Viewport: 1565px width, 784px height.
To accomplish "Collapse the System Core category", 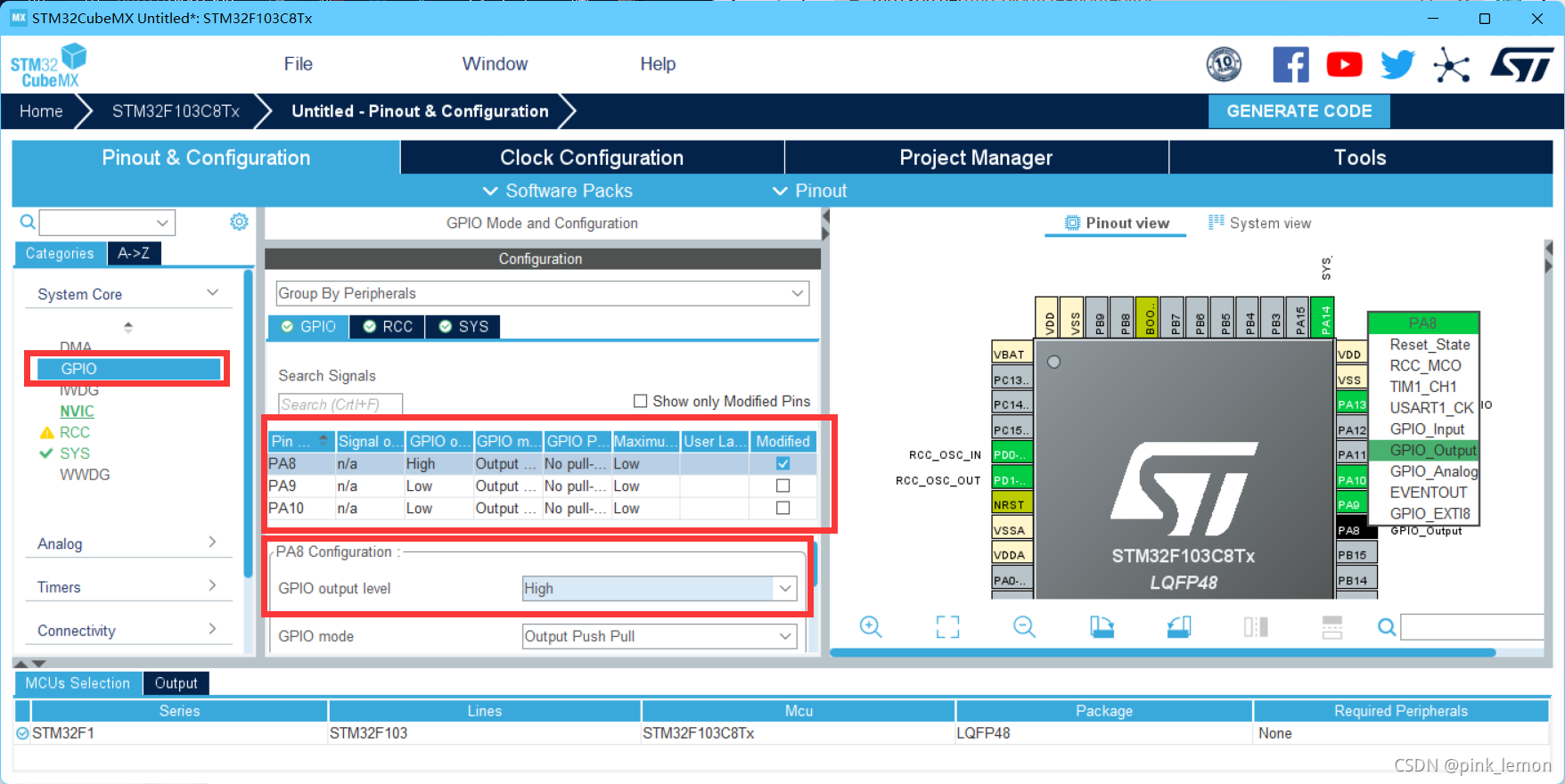I will (212, 293).
